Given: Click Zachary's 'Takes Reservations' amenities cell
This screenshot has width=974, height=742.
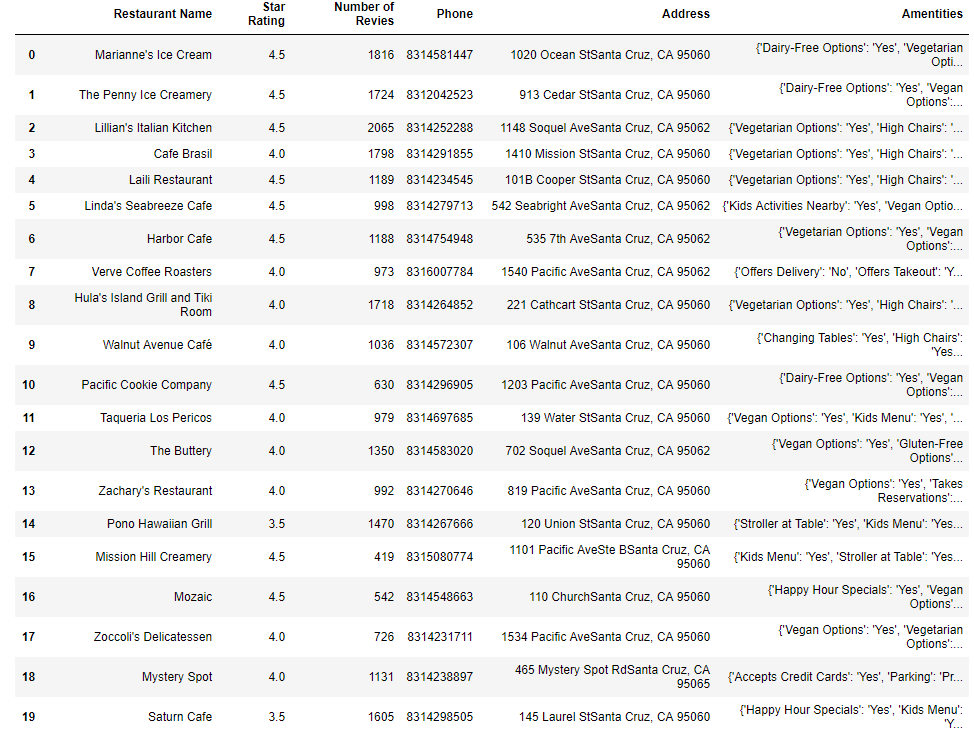Looking at the screenshot, I should click(x=883, y=491).
